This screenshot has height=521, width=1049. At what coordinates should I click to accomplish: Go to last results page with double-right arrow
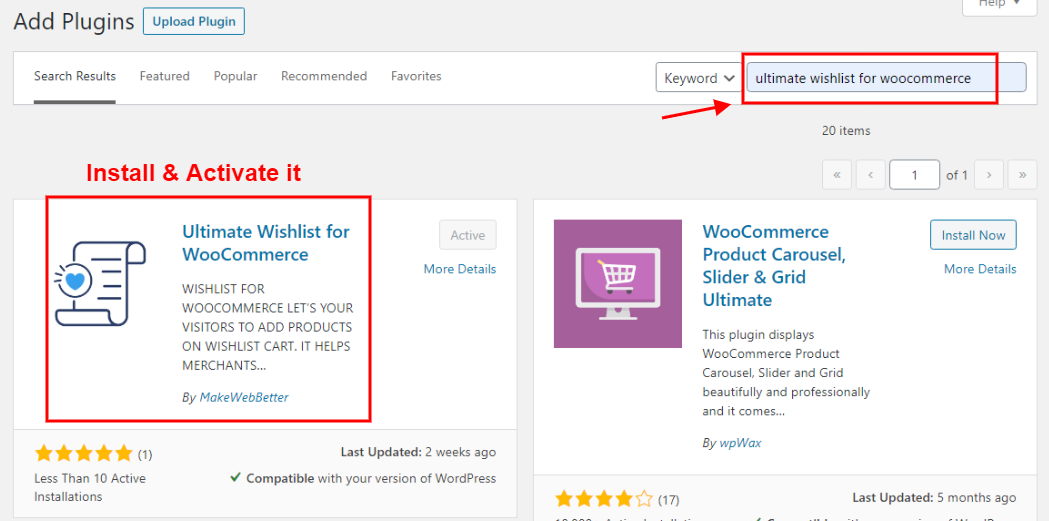click(x=1022, y=176)
